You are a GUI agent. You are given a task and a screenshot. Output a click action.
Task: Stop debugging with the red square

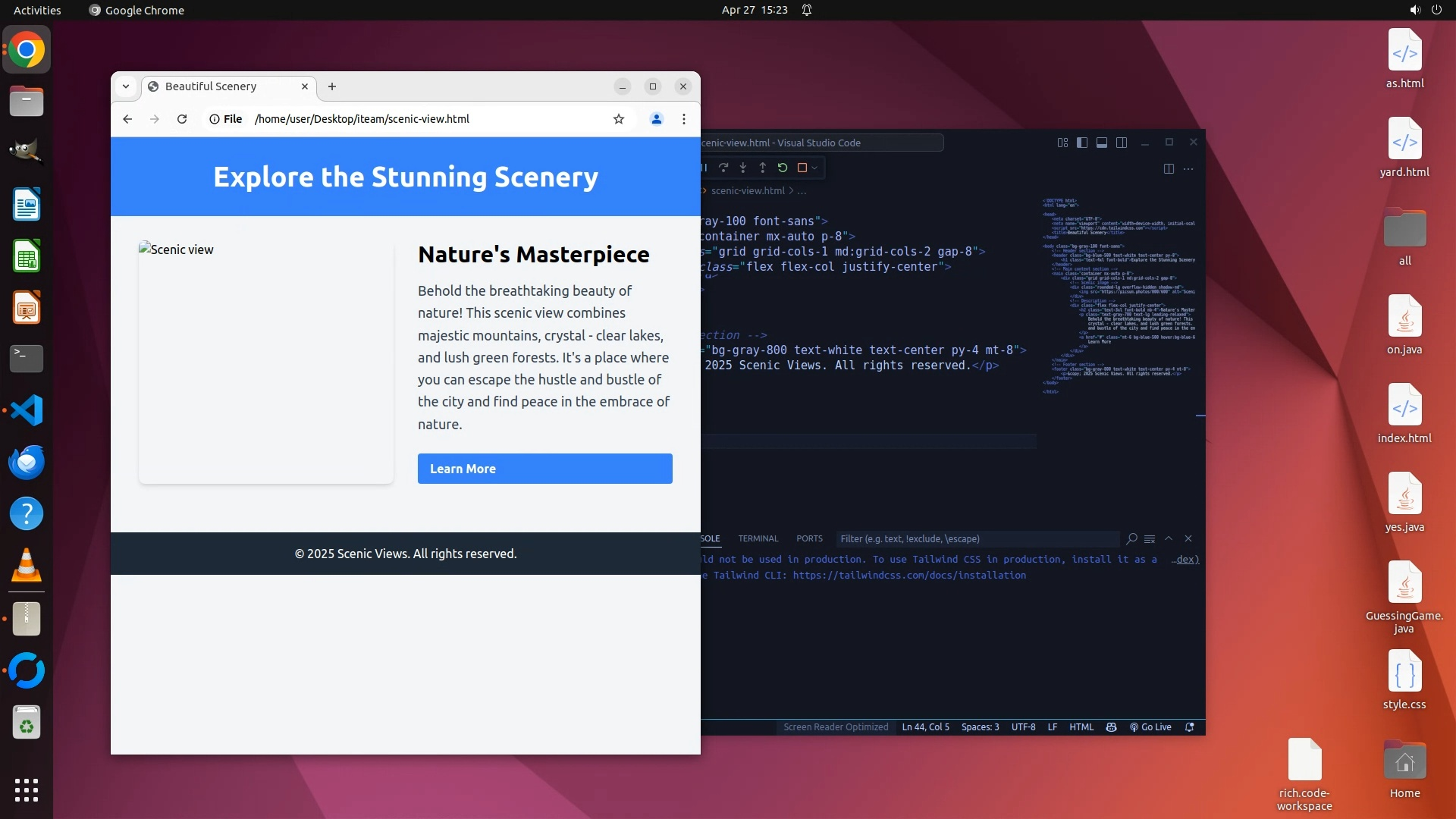click(802, 168)
